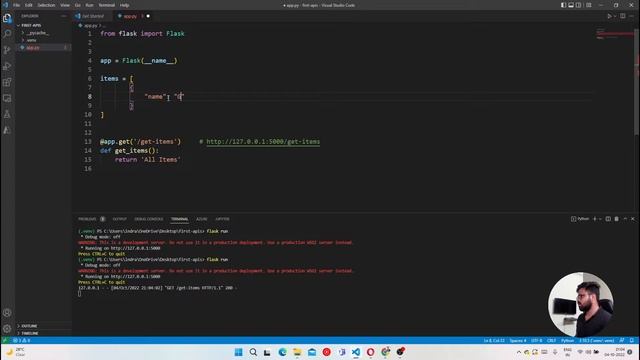Open the Azure view in activity bar

tap(7, 130)
